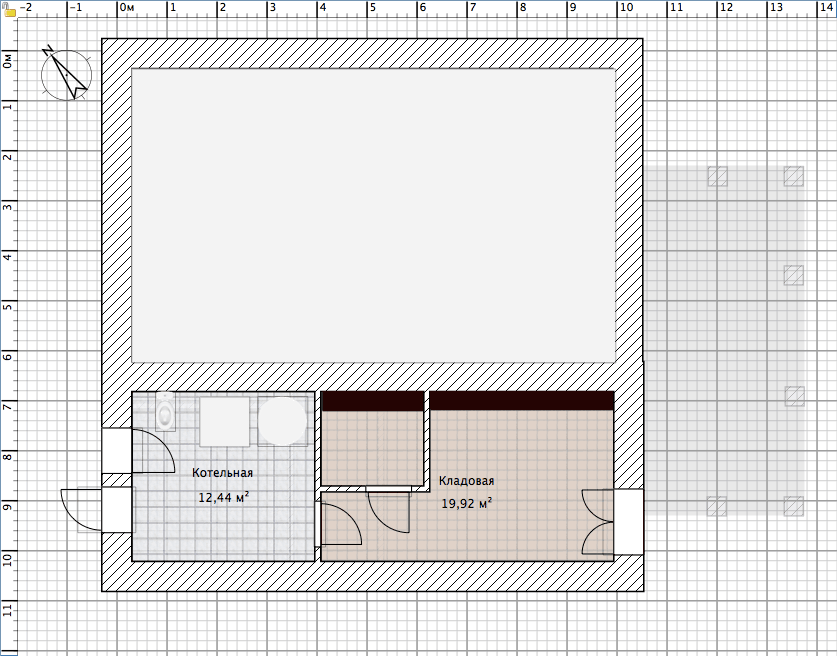The image size is (837, 656).
Task: Select the large empty room at the top
Action: tap(373, 216)
